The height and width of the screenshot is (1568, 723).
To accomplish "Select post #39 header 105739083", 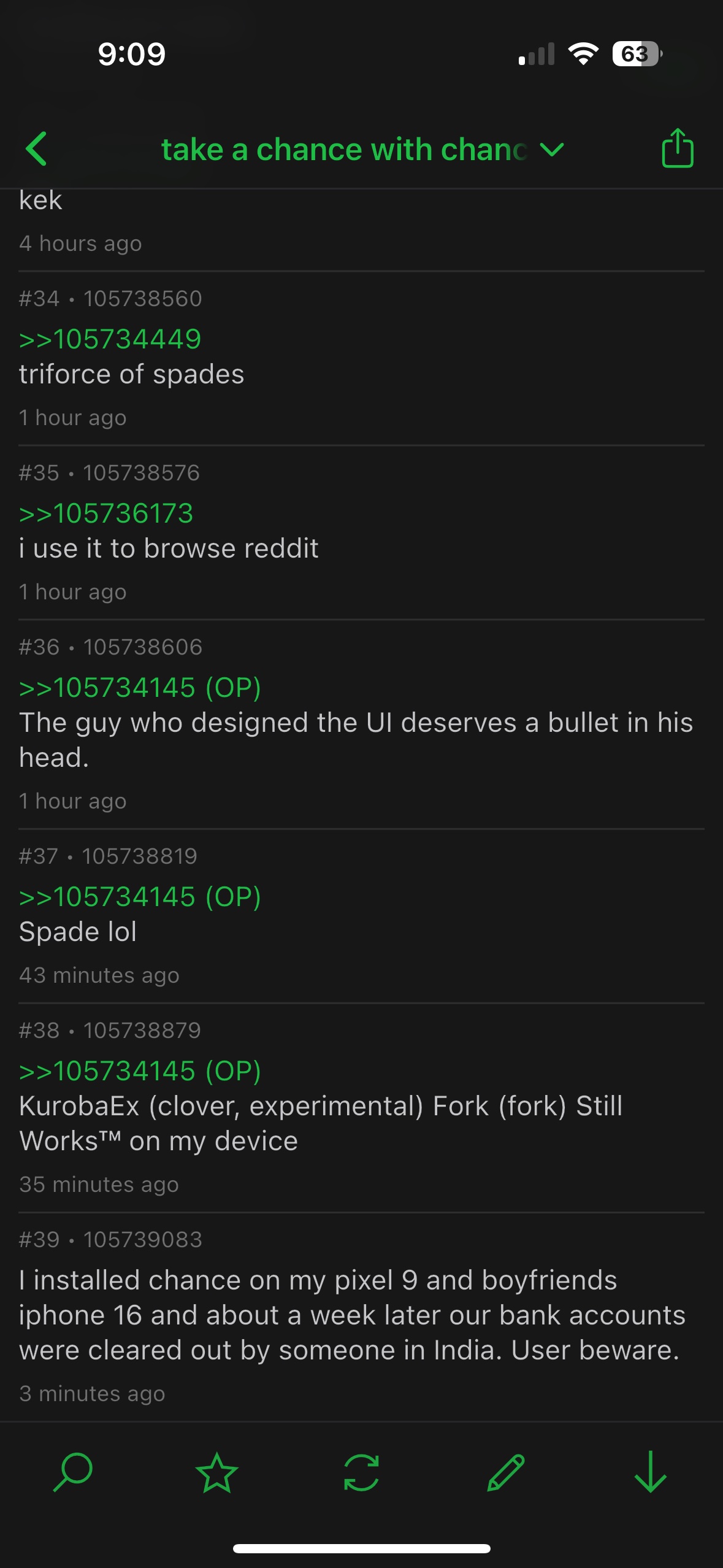I will click(110, 1240).
